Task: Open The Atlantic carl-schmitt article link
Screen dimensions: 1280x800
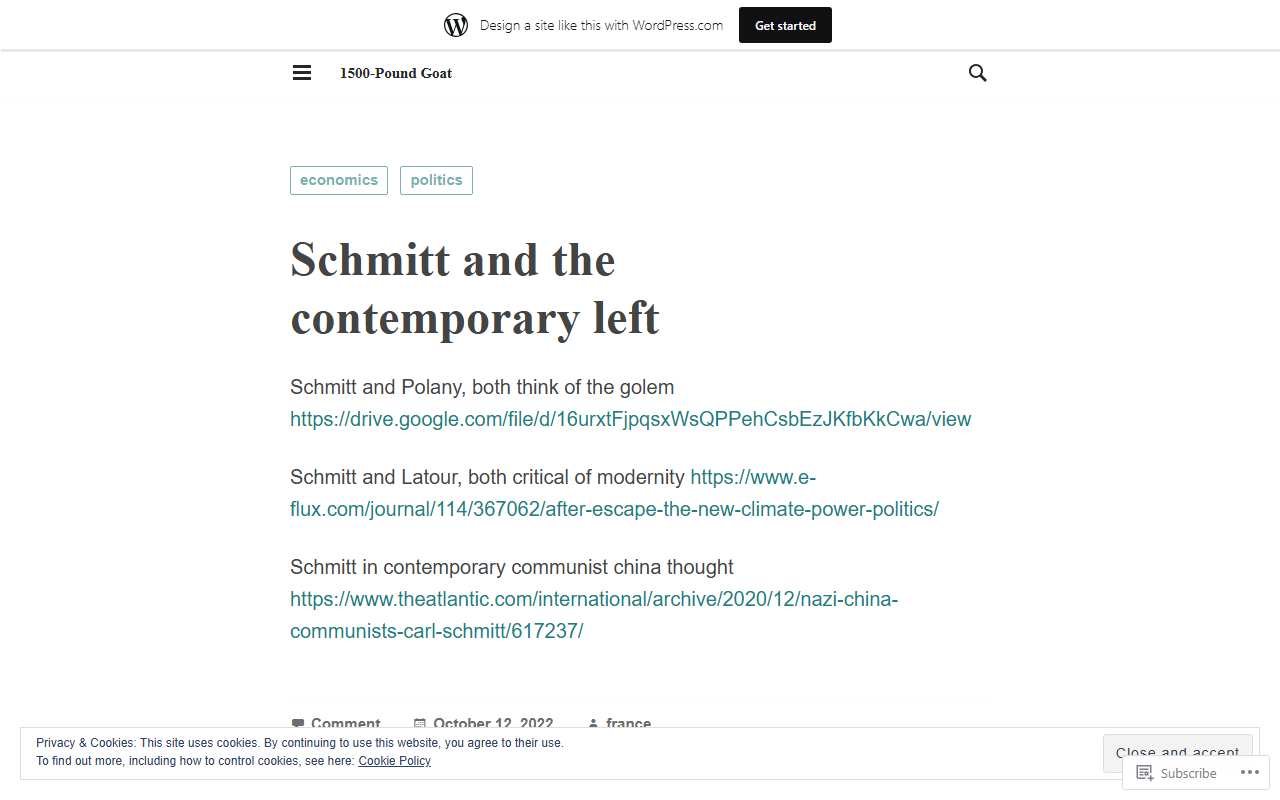Action: (x=594, y=615)
